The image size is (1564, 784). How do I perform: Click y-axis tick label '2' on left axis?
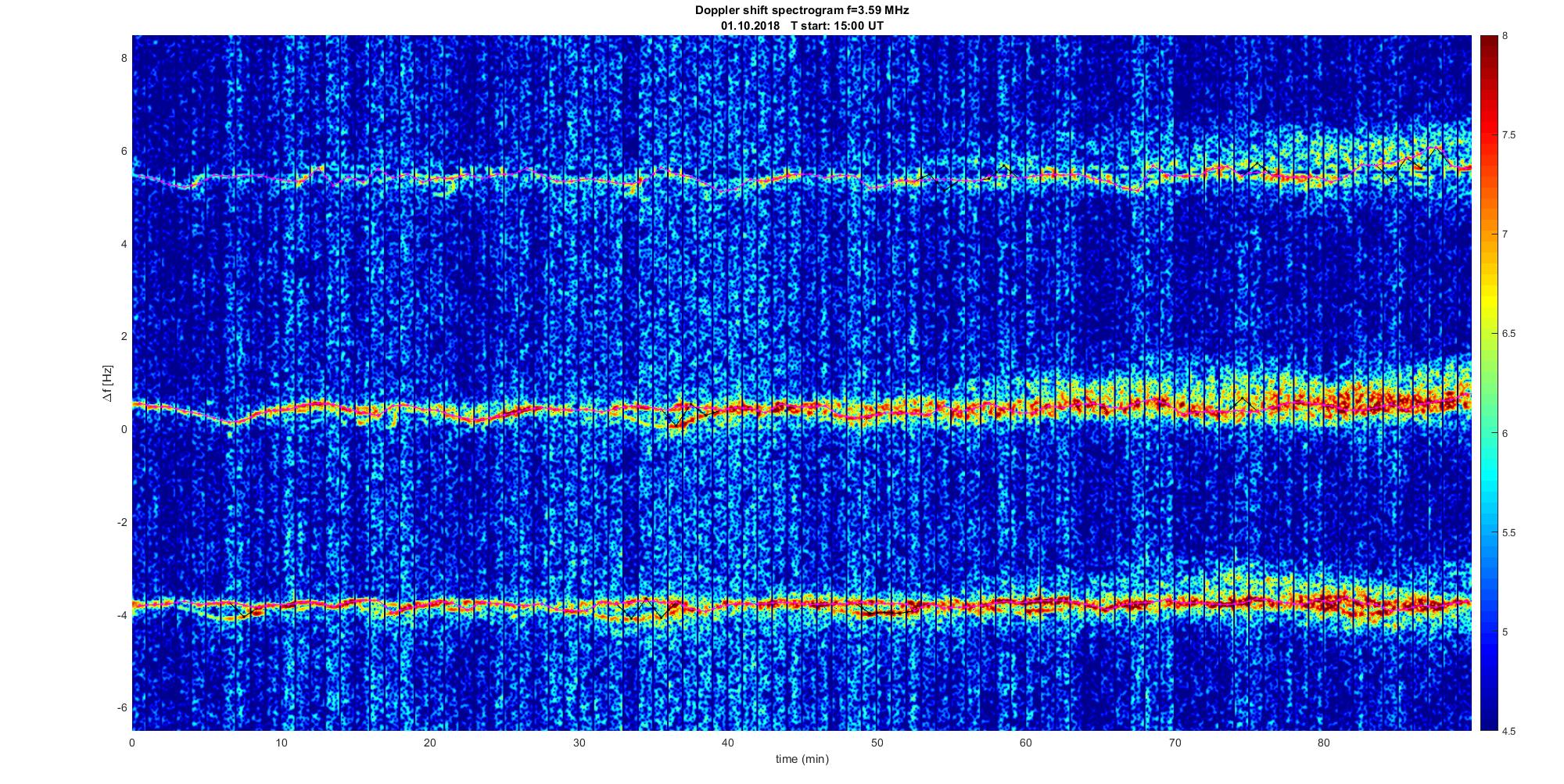point(124,337)
